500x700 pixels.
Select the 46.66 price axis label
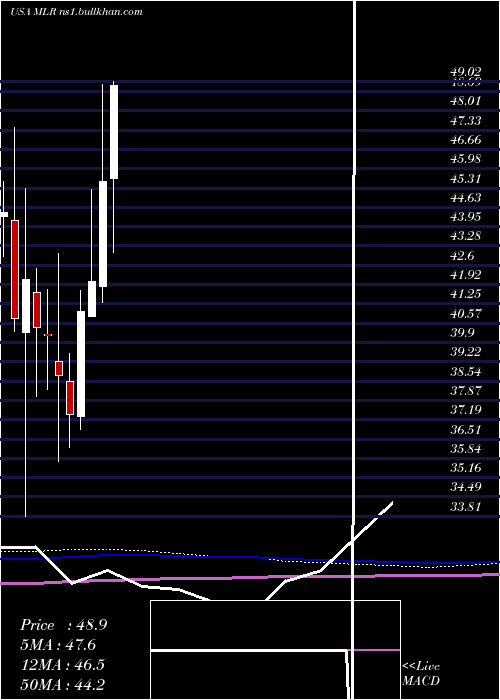[x=465, y=140]
